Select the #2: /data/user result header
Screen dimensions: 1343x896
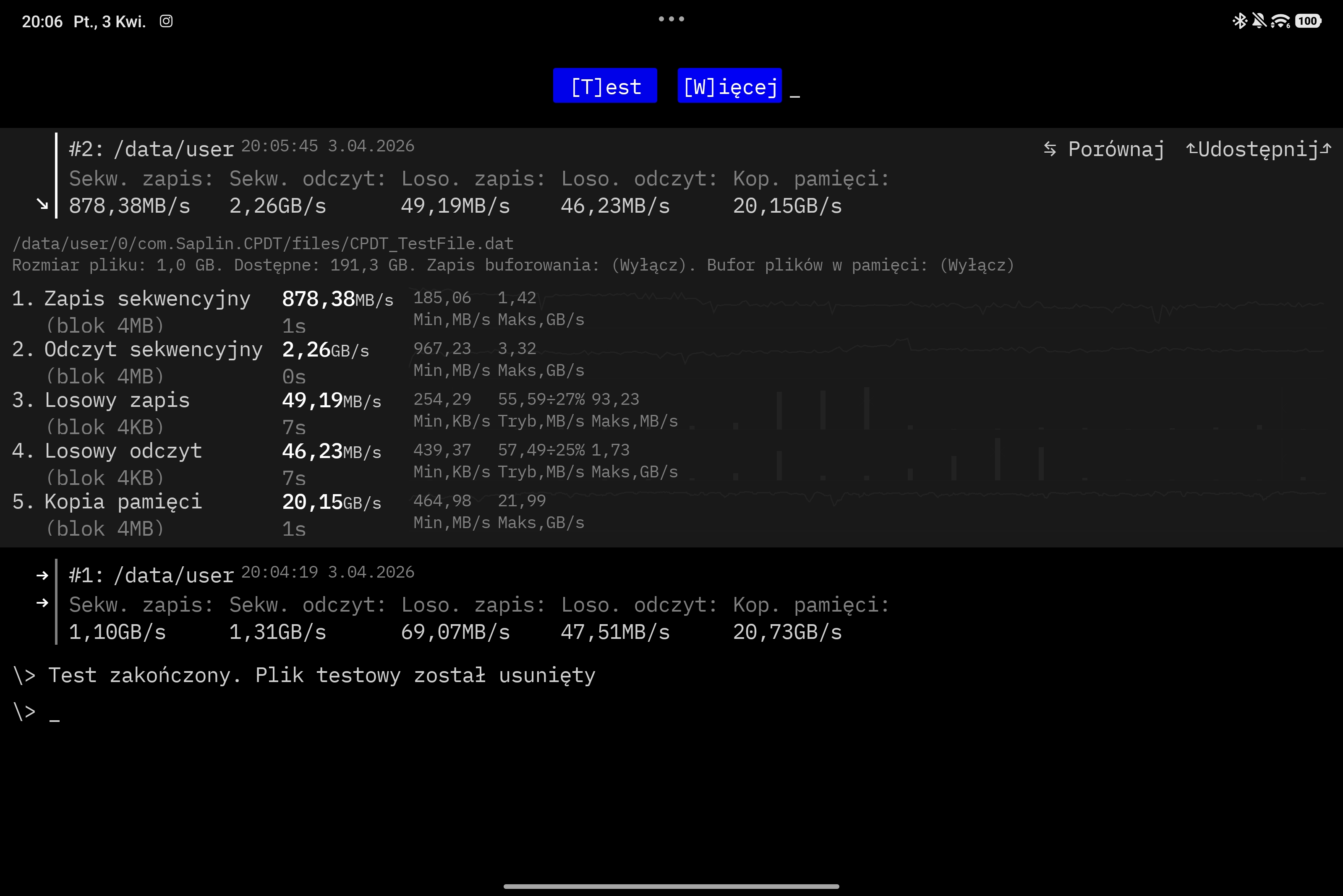(x=152, y=149)
